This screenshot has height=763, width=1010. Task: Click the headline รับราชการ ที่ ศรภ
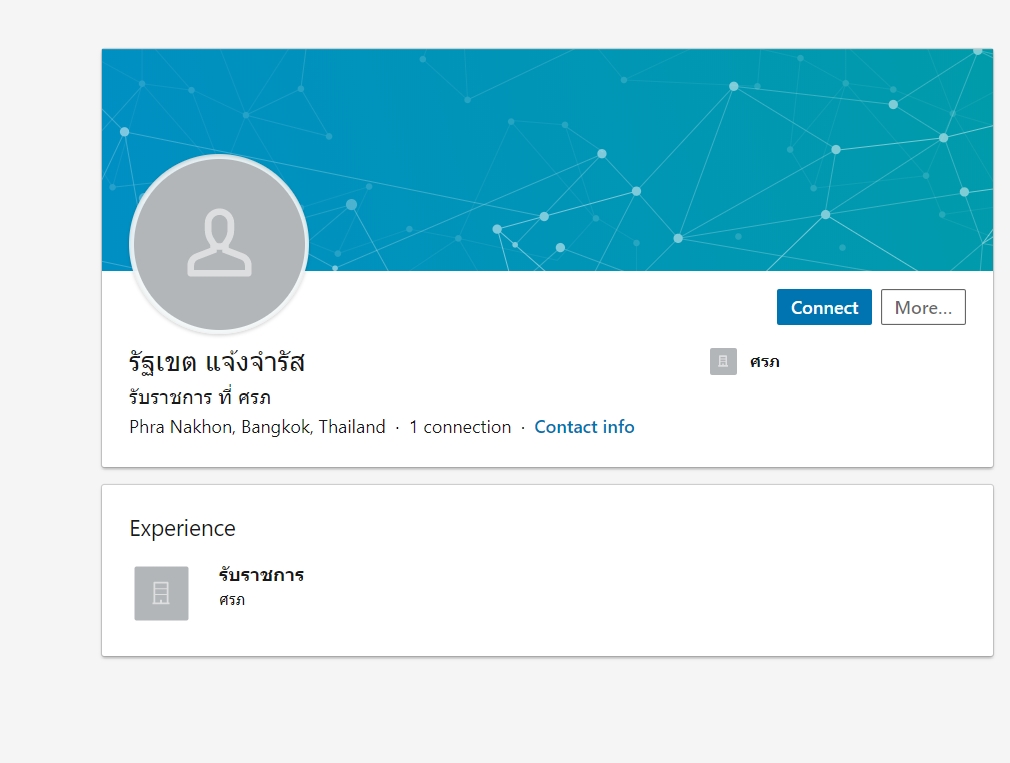pos(200,396)
